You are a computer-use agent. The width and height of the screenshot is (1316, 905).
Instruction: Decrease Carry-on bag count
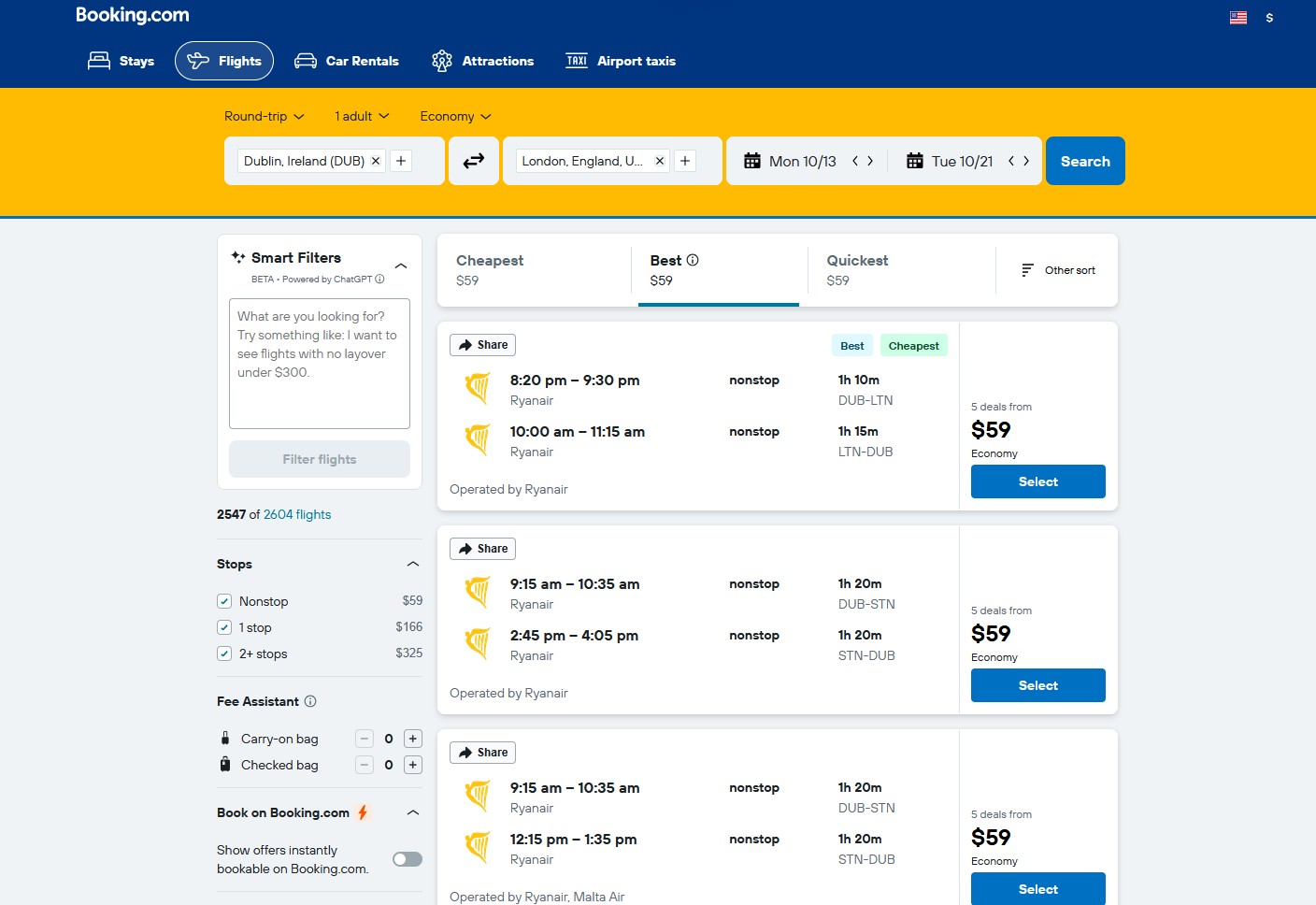pyautogui.click(x=365, y=739)
